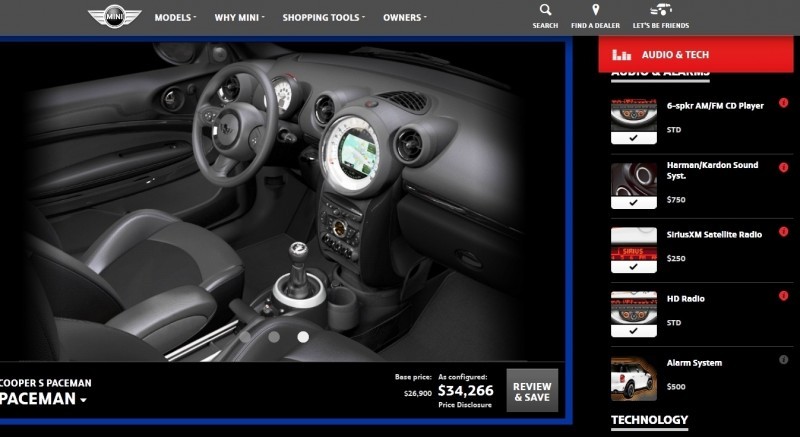Click the Review & Save button
This screenshot has height=437, width=800.
tap(532, 391)
